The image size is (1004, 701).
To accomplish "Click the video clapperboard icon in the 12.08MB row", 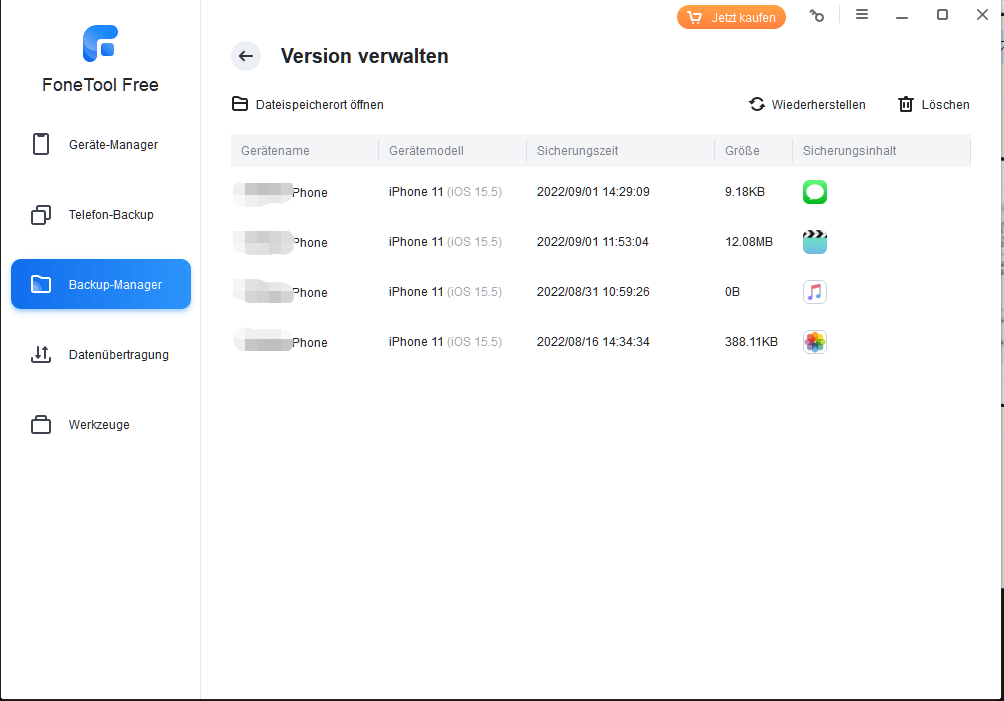I will (x=814, y=242).
